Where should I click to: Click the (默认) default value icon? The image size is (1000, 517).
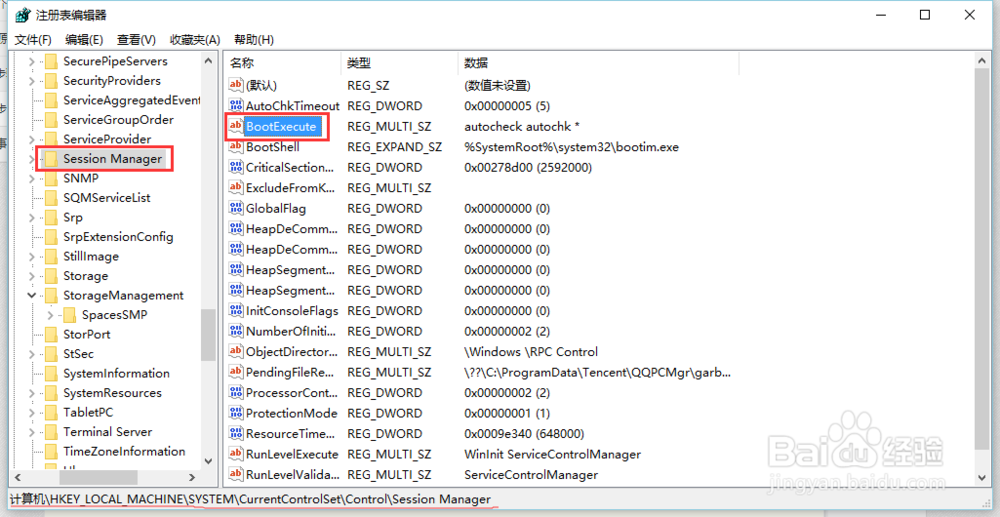[x=236, y=85]
